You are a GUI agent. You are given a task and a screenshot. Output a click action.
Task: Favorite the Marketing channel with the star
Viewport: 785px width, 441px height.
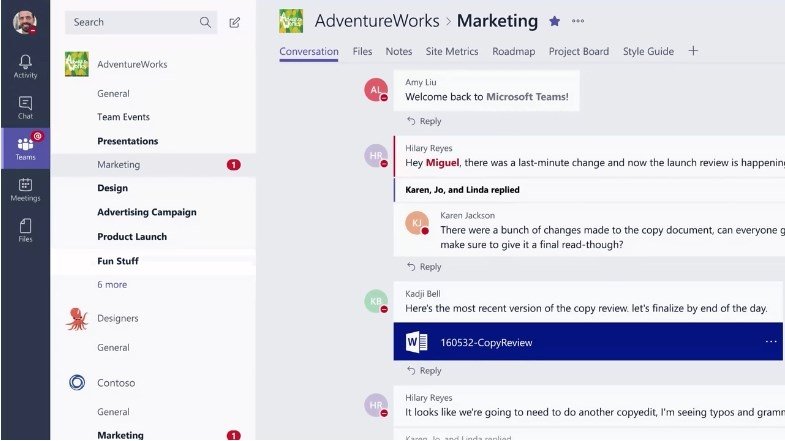554,21
